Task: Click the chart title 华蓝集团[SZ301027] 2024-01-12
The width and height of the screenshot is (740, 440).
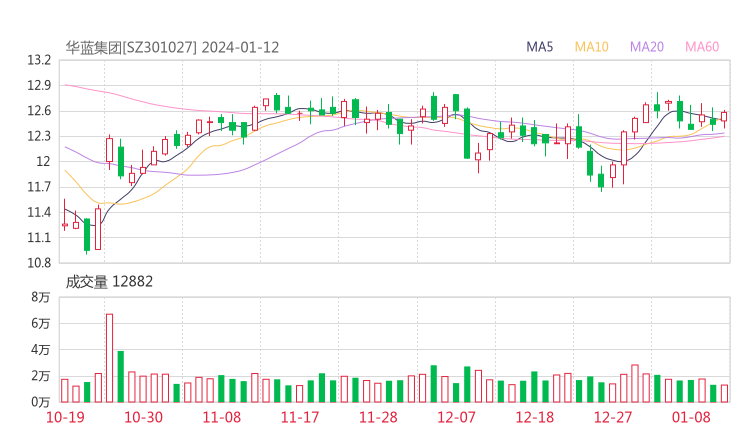Action: [x=172, y=48]
